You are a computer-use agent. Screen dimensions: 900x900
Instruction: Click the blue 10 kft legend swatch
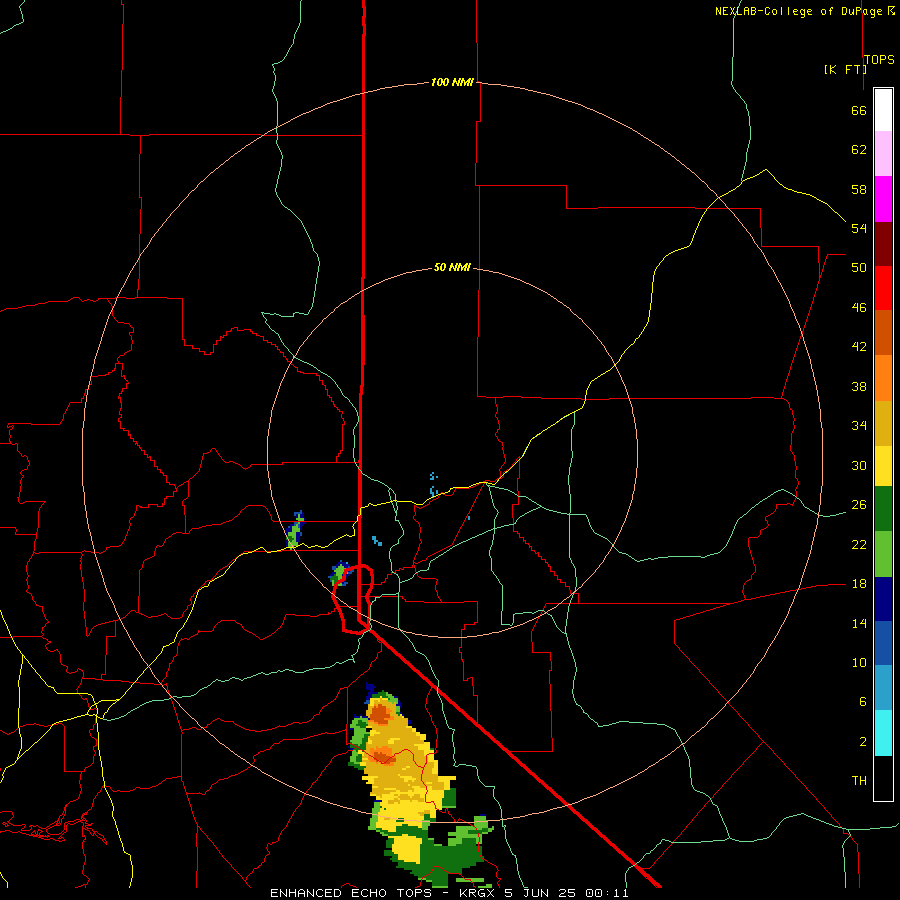click(x=883, y=643)
